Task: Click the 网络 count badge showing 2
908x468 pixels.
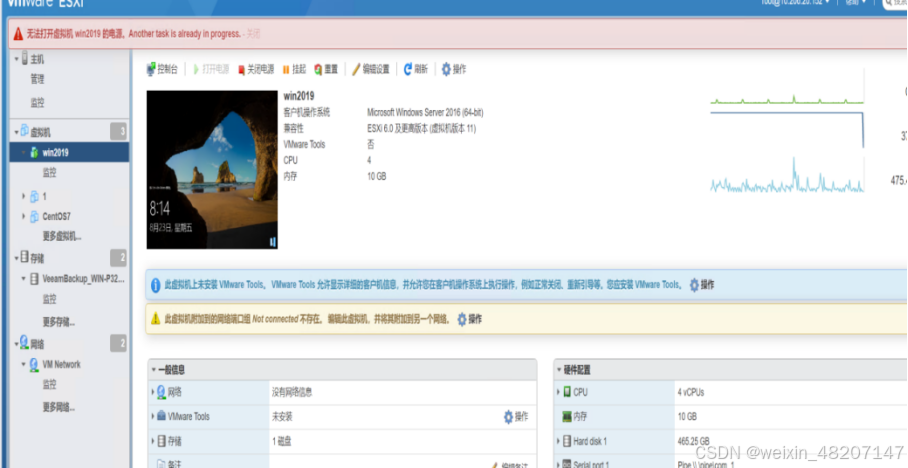Action: click(119, 343)
